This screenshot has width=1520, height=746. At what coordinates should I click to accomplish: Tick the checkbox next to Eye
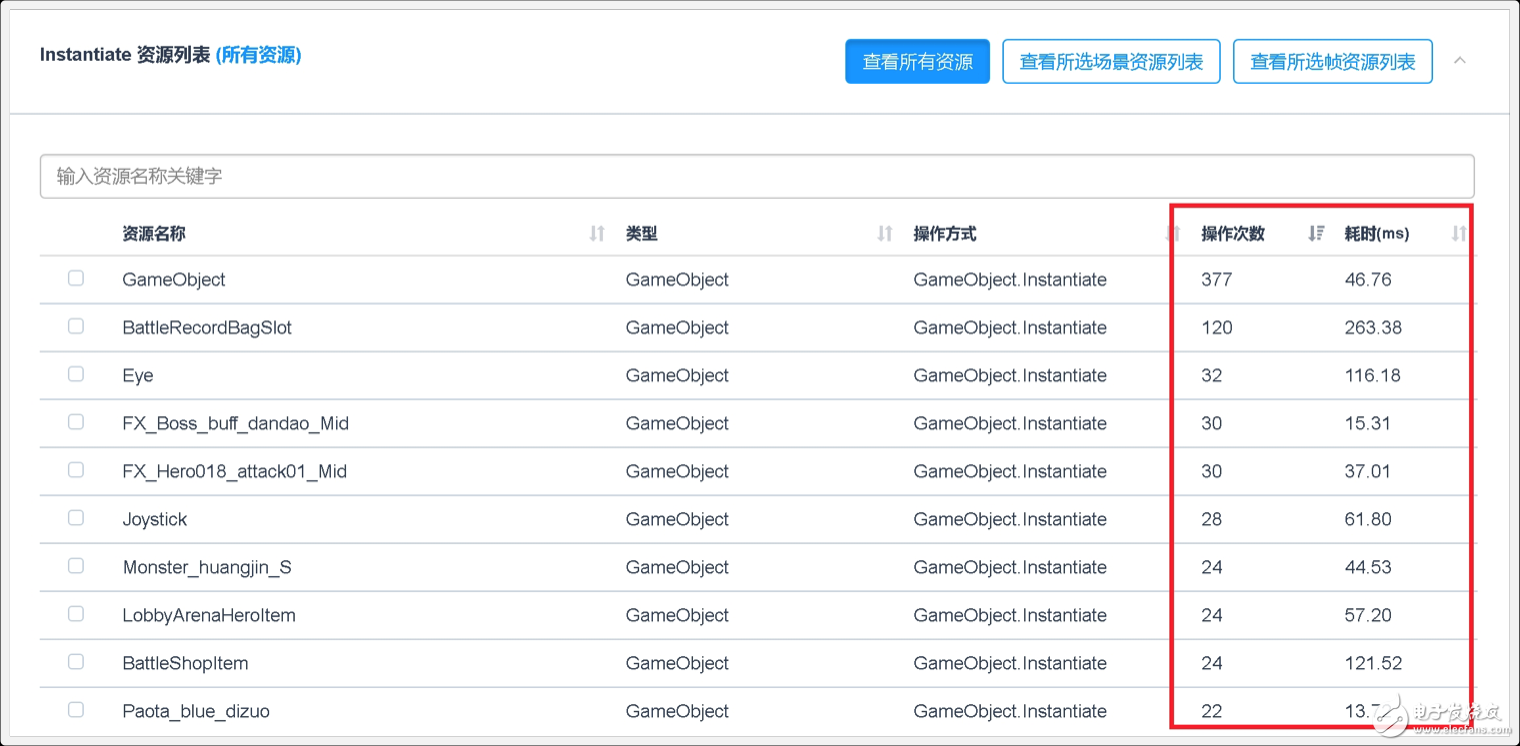(x=76, y=375)
